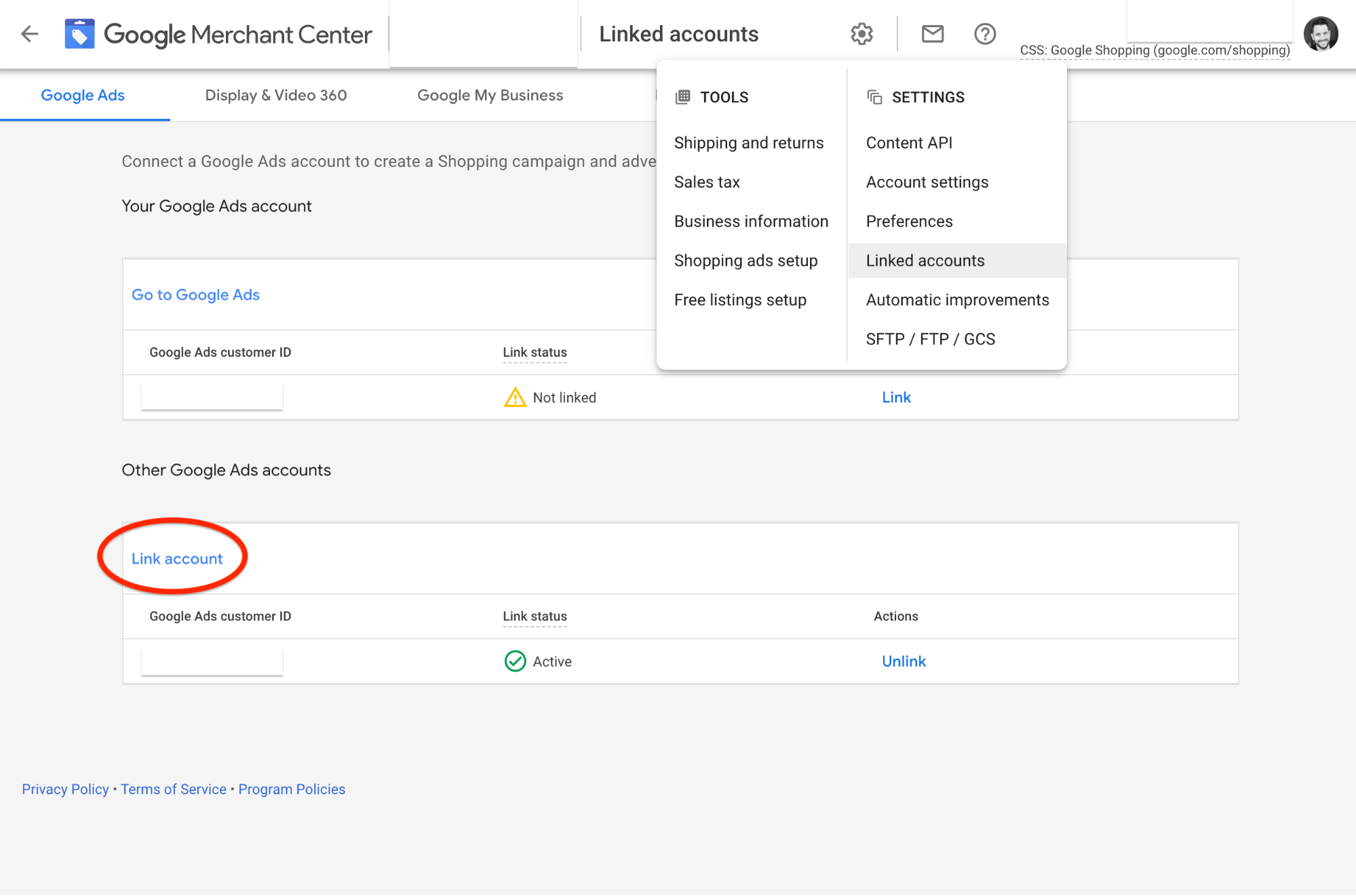Click Link status header in first table
Viewport: 1356px width, 896px height.
tap(535, 352)
